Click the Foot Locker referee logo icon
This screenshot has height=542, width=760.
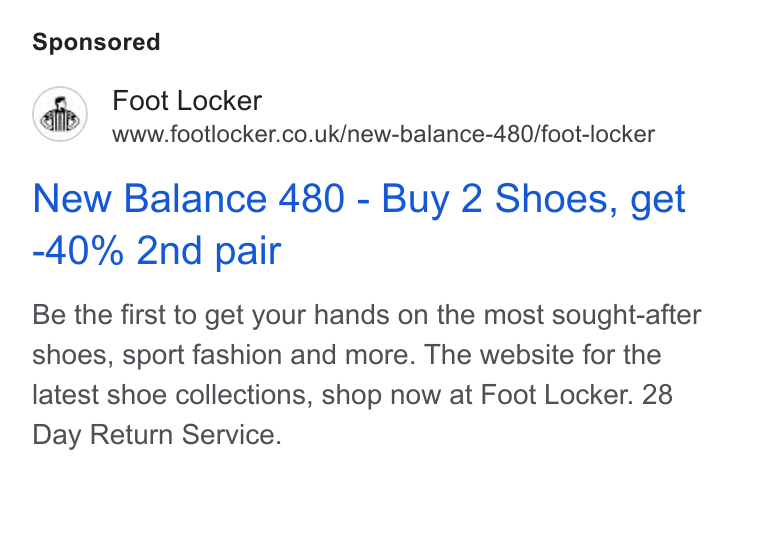[60, 114]
